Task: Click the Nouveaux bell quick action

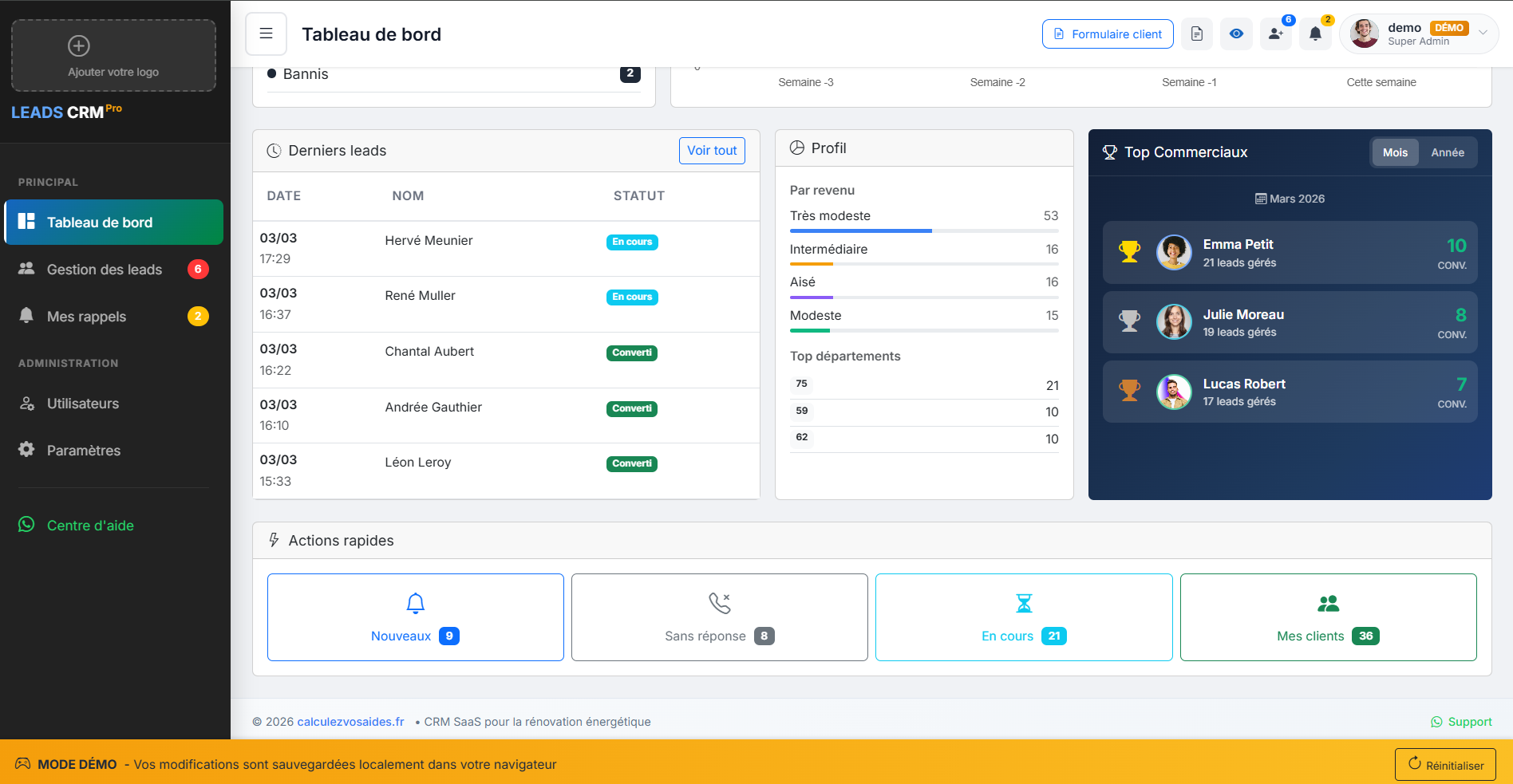Action: [x=415, y=617]
